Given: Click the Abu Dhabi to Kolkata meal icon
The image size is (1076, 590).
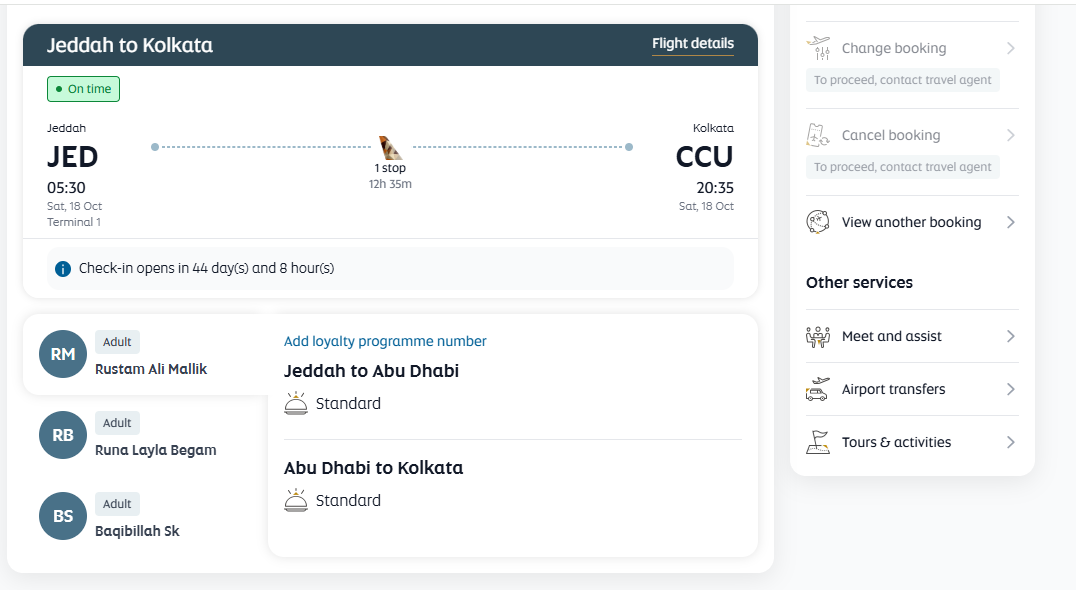Looking at the screenshot, I should pyautogui.click(x=296, y=500).
